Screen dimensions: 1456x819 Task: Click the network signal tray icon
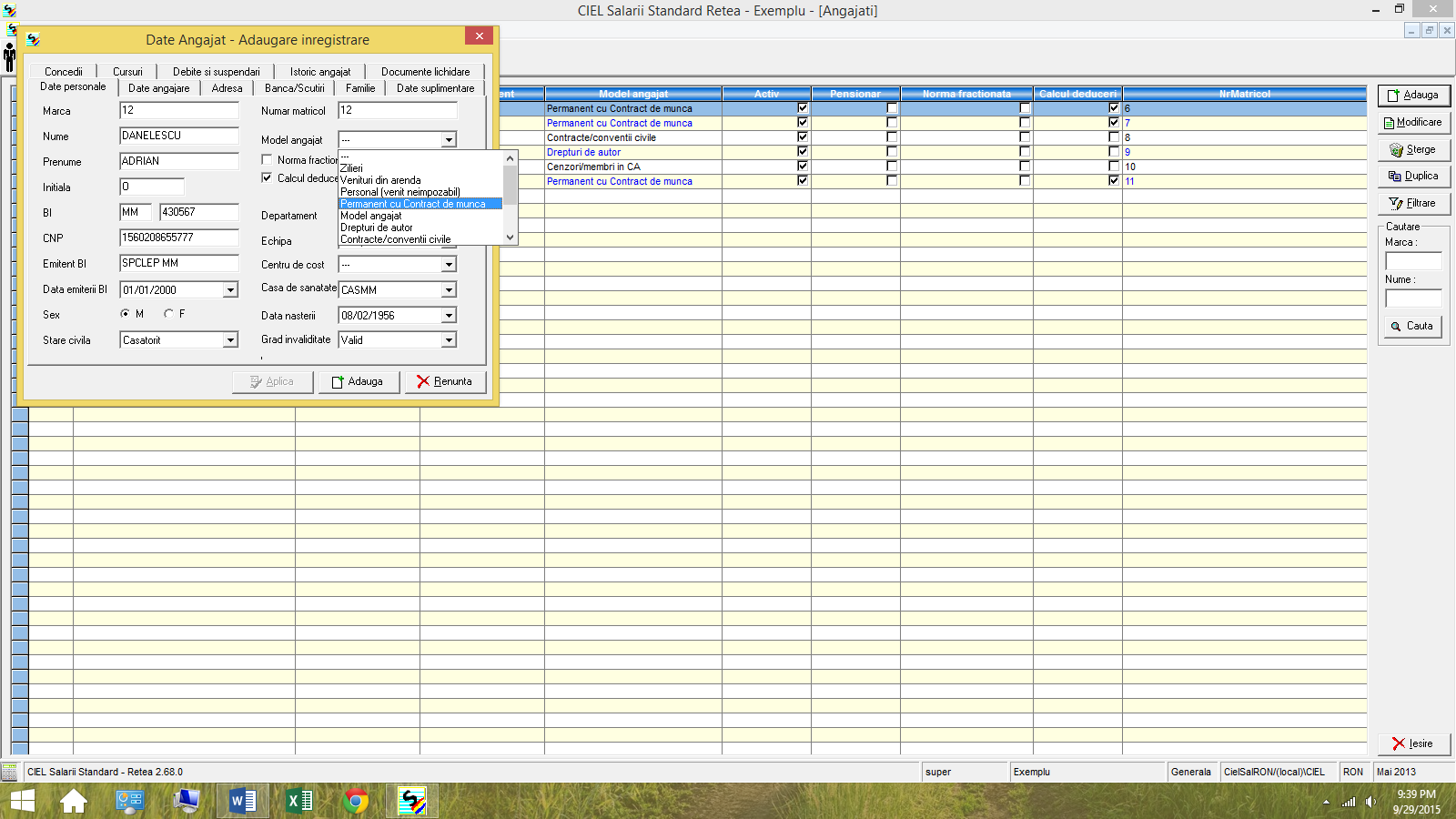tap(1349, 802)
